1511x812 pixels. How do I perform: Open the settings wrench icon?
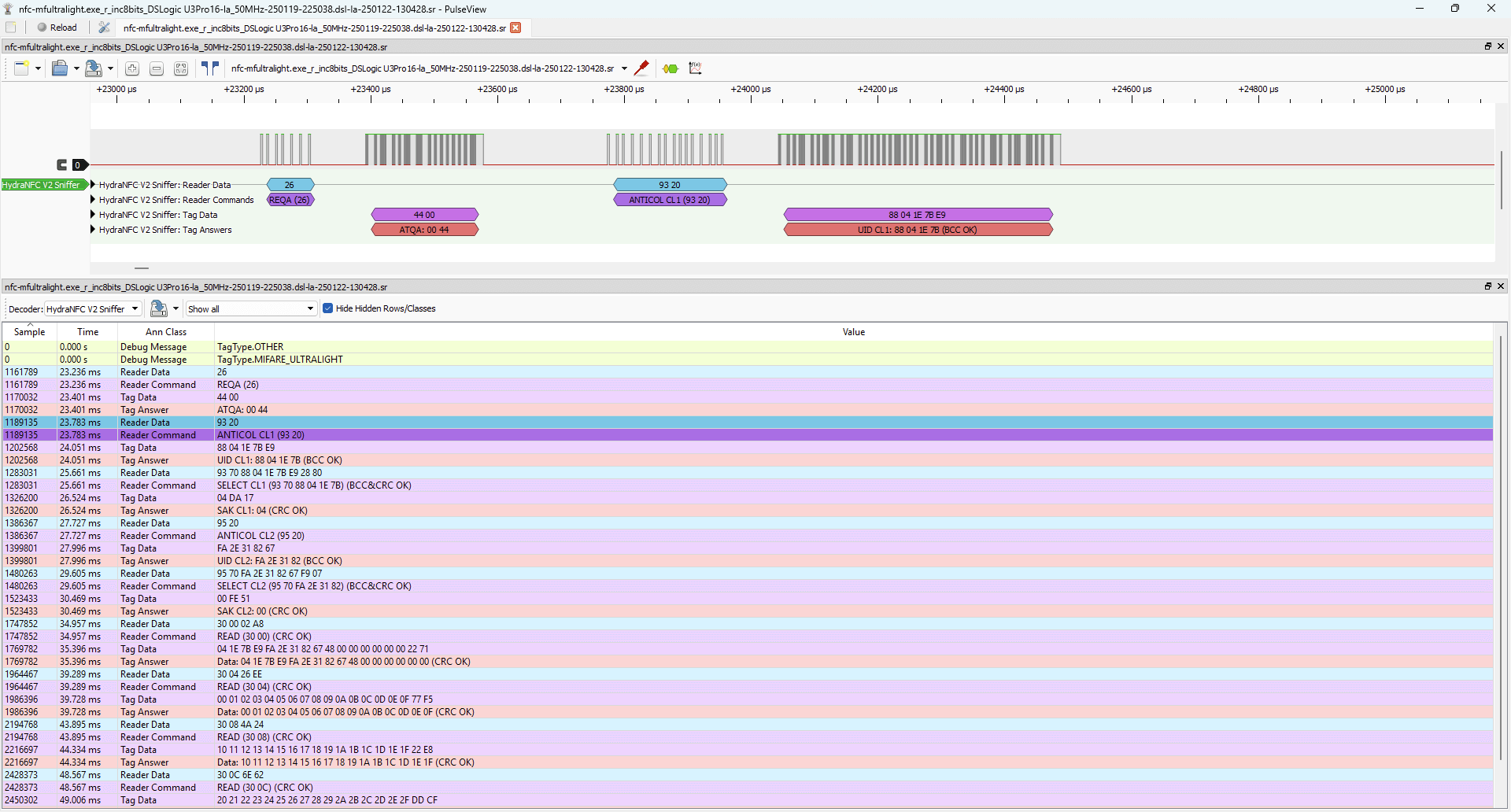click(x=104, y=28)
